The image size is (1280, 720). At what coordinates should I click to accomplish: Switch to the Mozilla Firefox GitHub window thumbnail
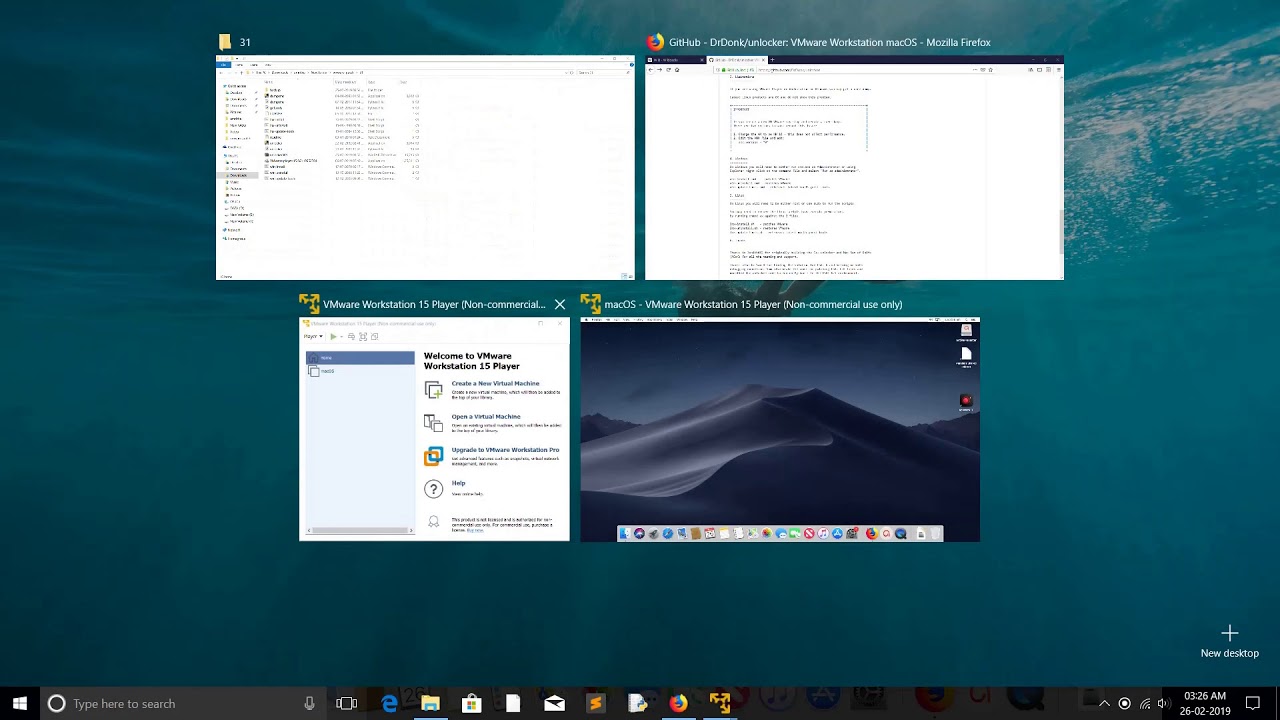[x=854, y=167]
